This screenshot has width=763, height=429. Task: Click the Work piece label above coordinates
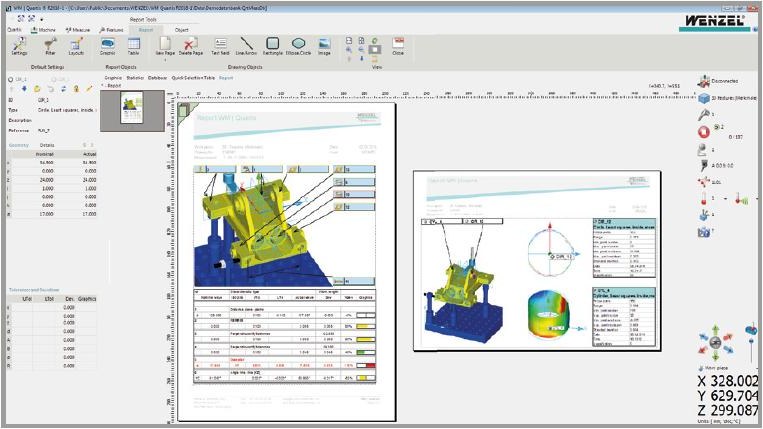tap(716, 368)
